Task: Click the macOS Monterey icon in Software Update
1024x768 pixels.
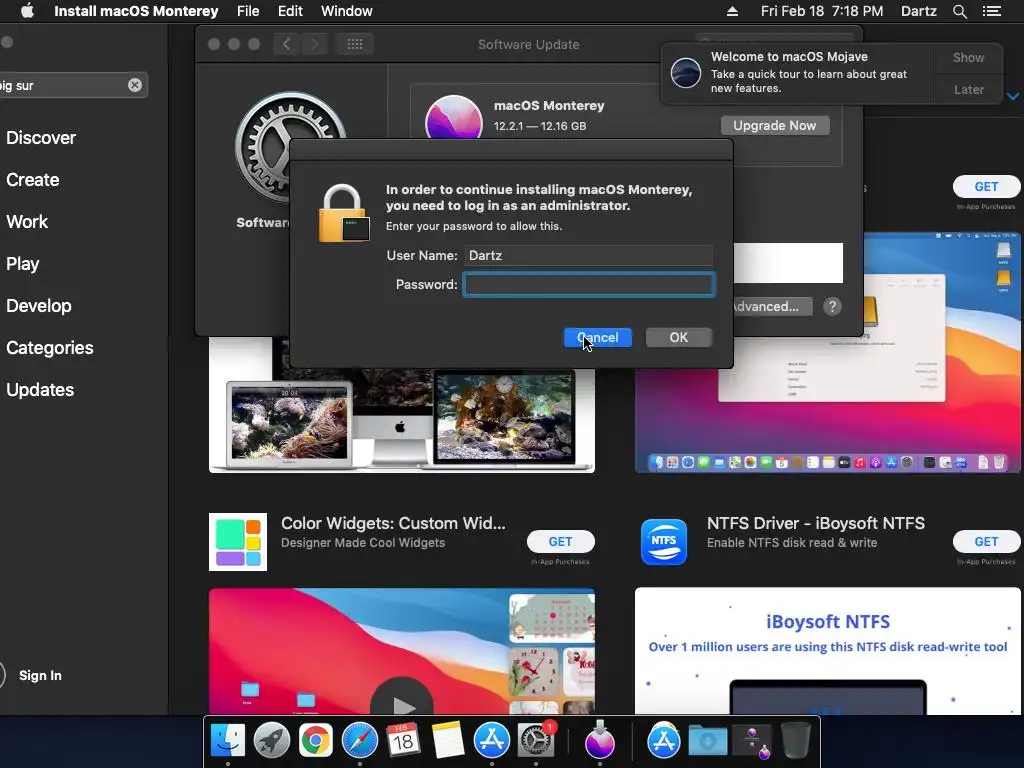Action: 453,118
